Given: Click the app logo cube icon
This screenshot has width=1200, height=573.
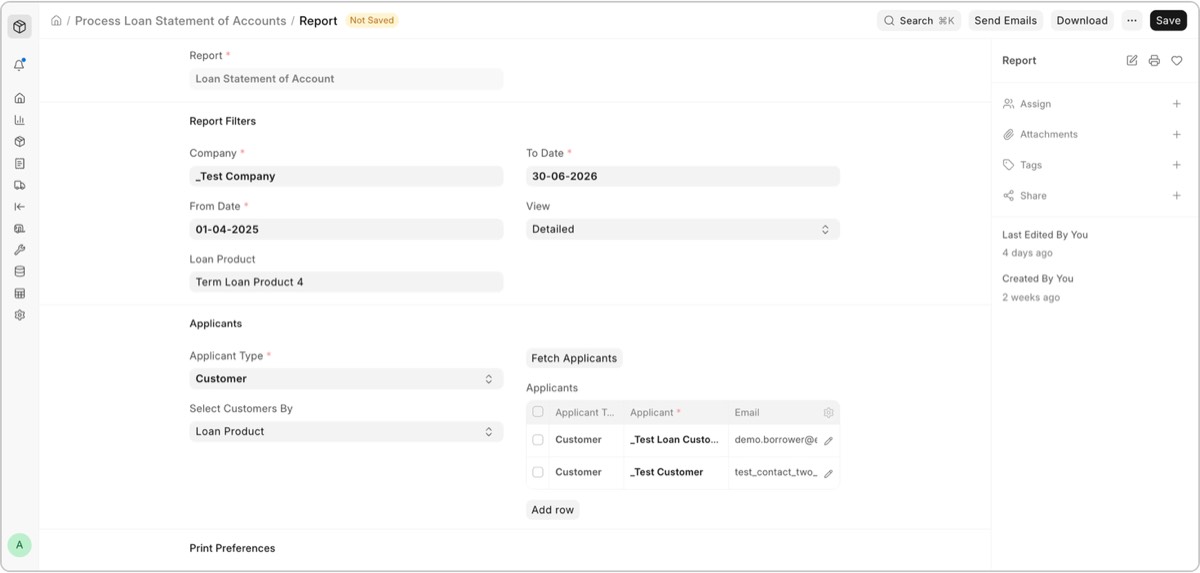Looking at the screenshot, I should pyautogui.click(x=19, y=26).
